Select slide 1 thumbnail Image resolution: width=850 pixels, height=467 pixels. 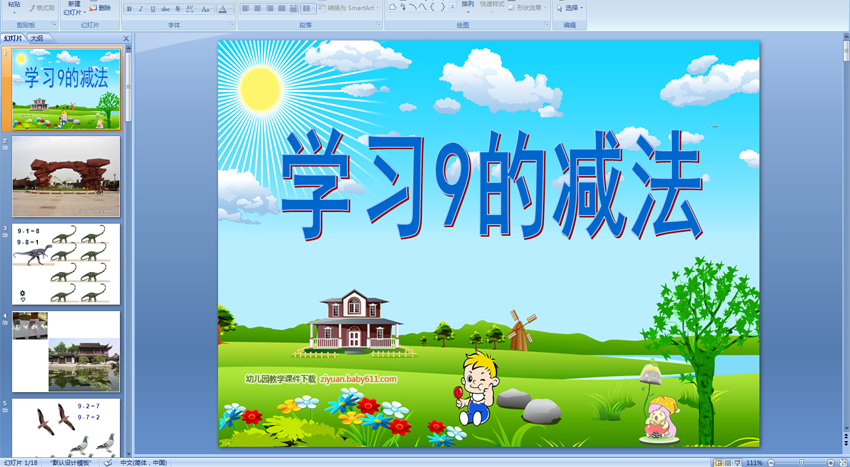pos(66,89)
